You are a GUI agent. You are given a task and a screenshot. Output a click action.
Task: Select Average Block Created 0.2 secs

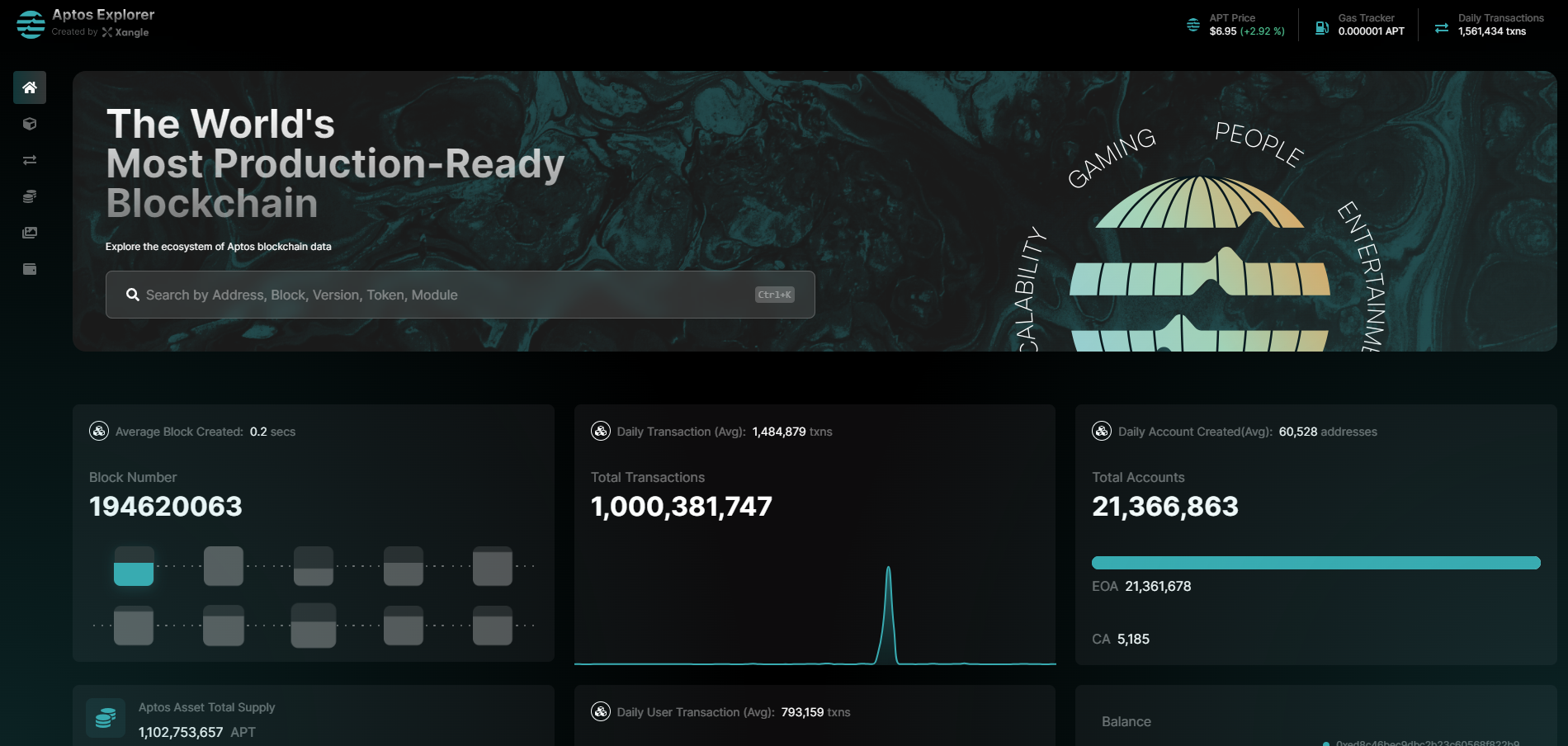tap(273, 432)
